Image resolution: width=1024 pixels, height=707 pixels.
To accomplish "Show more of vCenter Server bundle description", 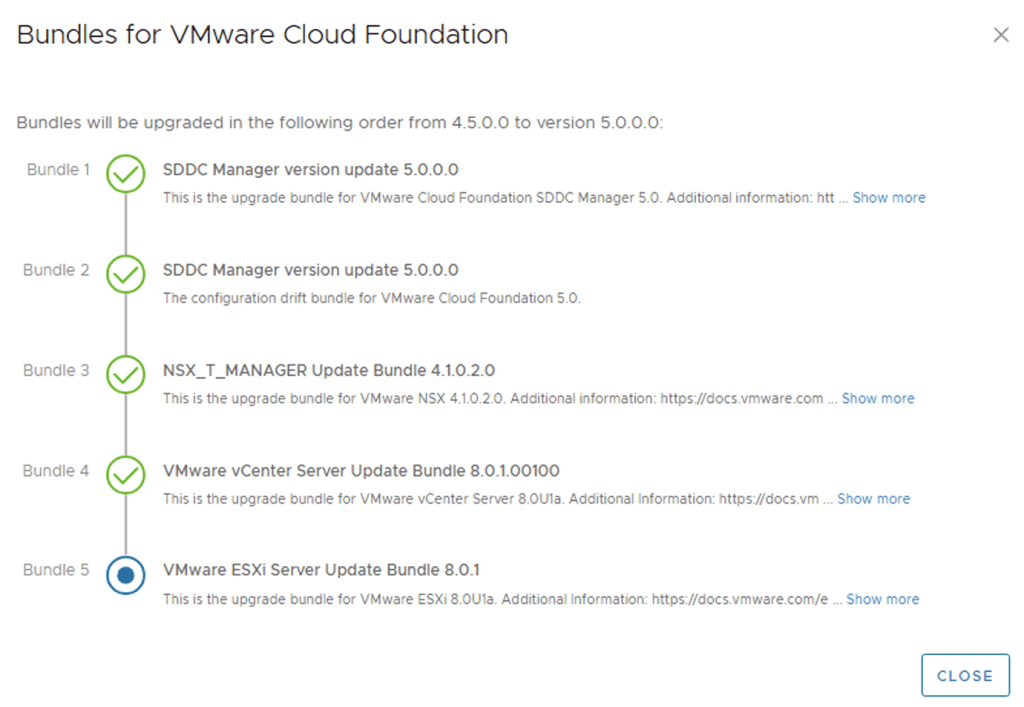I will [873, 498].
